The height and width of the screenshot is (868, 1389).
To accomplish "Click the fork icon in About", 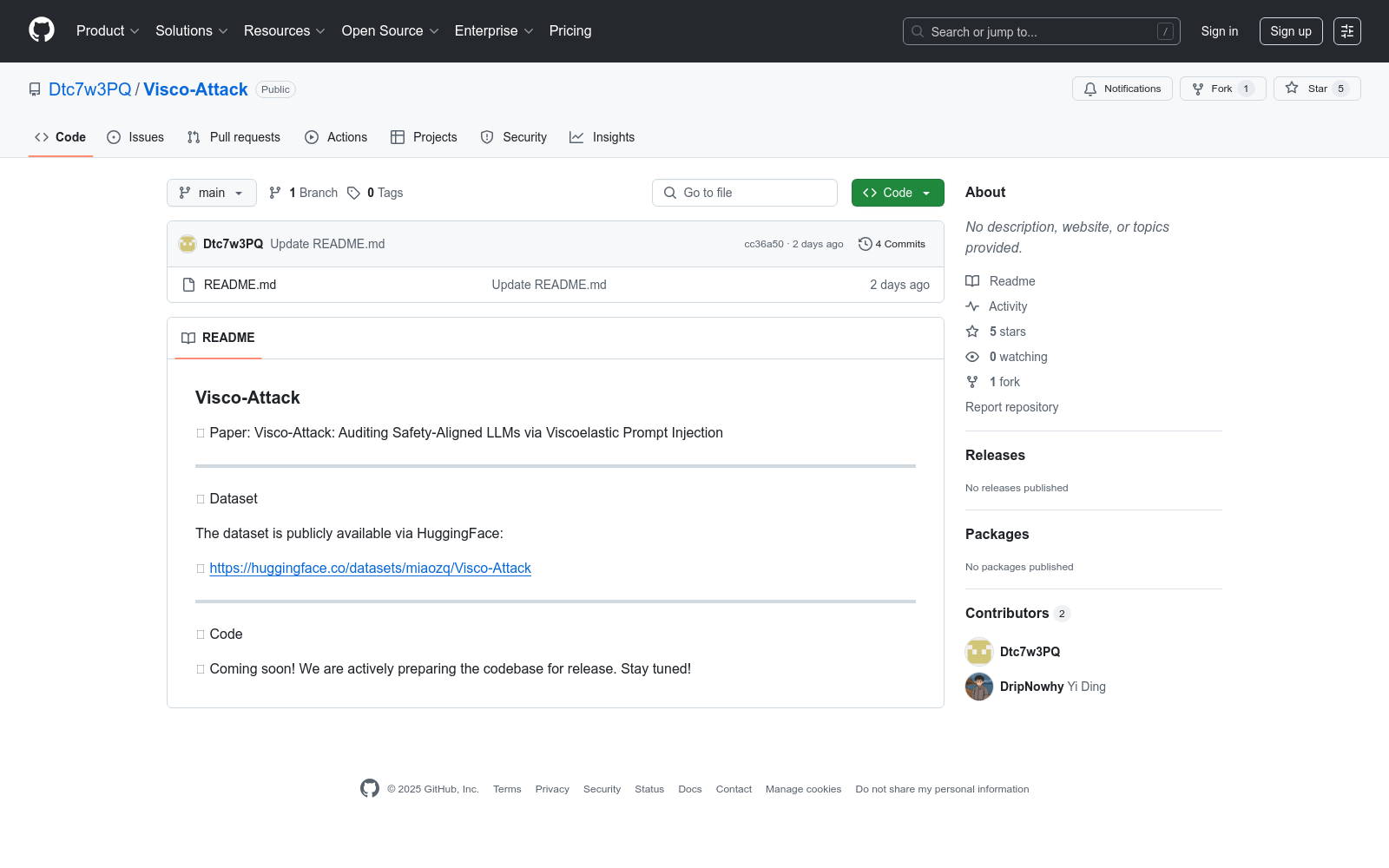I will tap(972, 382).
